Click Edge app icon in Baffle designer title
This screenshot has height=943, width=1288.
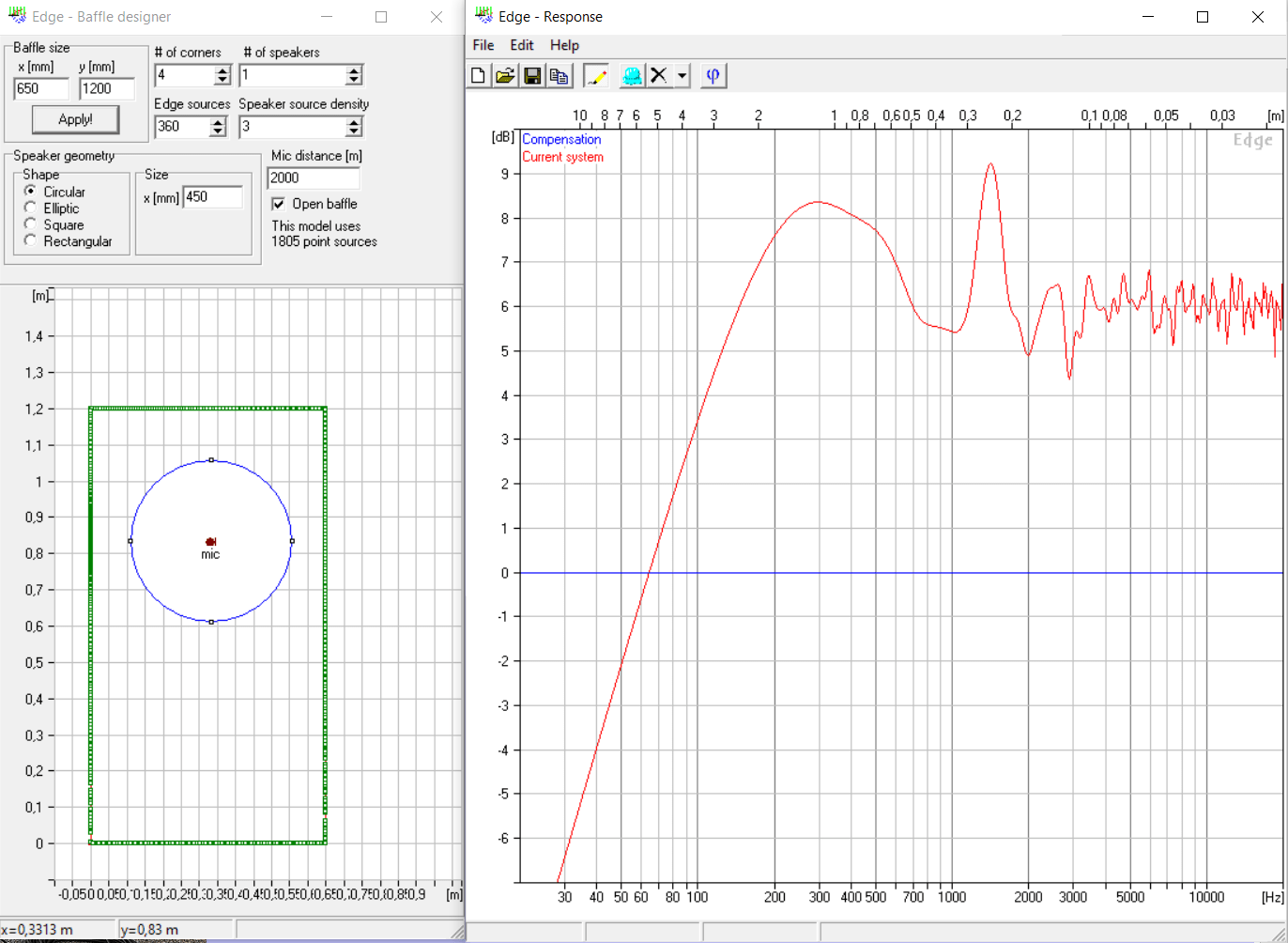tap(17, 16)
